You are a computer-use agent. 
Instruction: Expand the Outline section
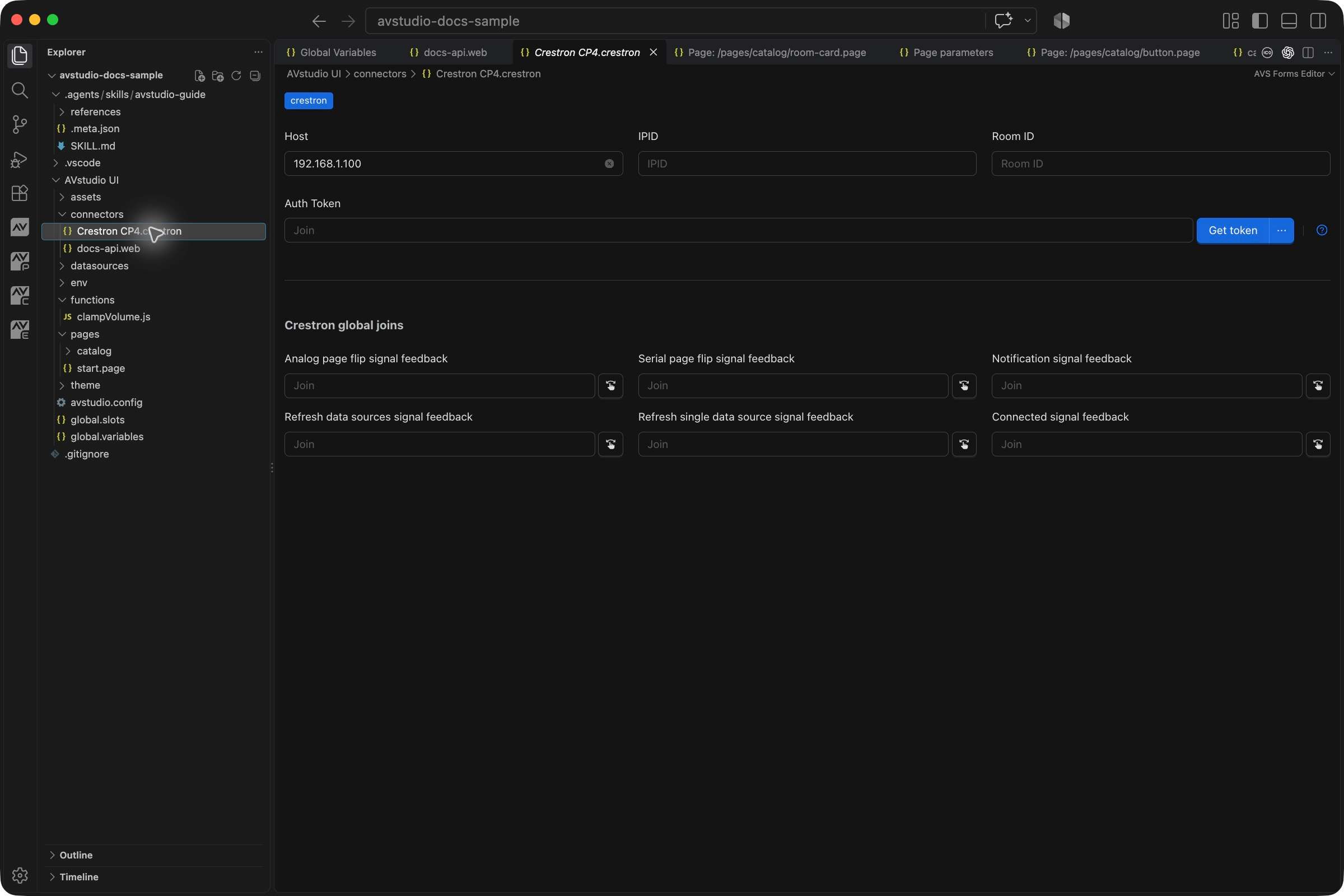(153, 855)
